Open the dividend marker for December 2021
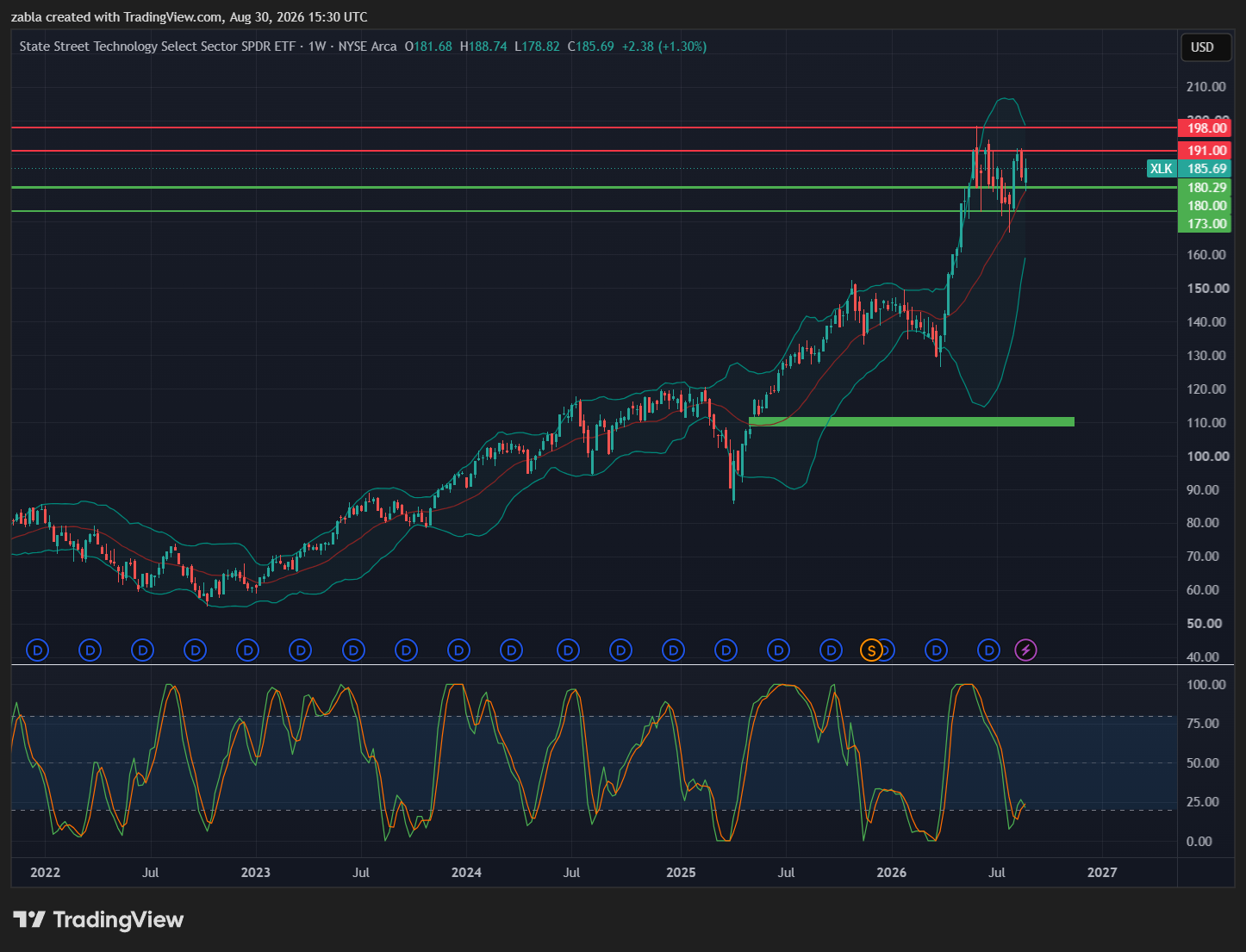 coord(37,650)
